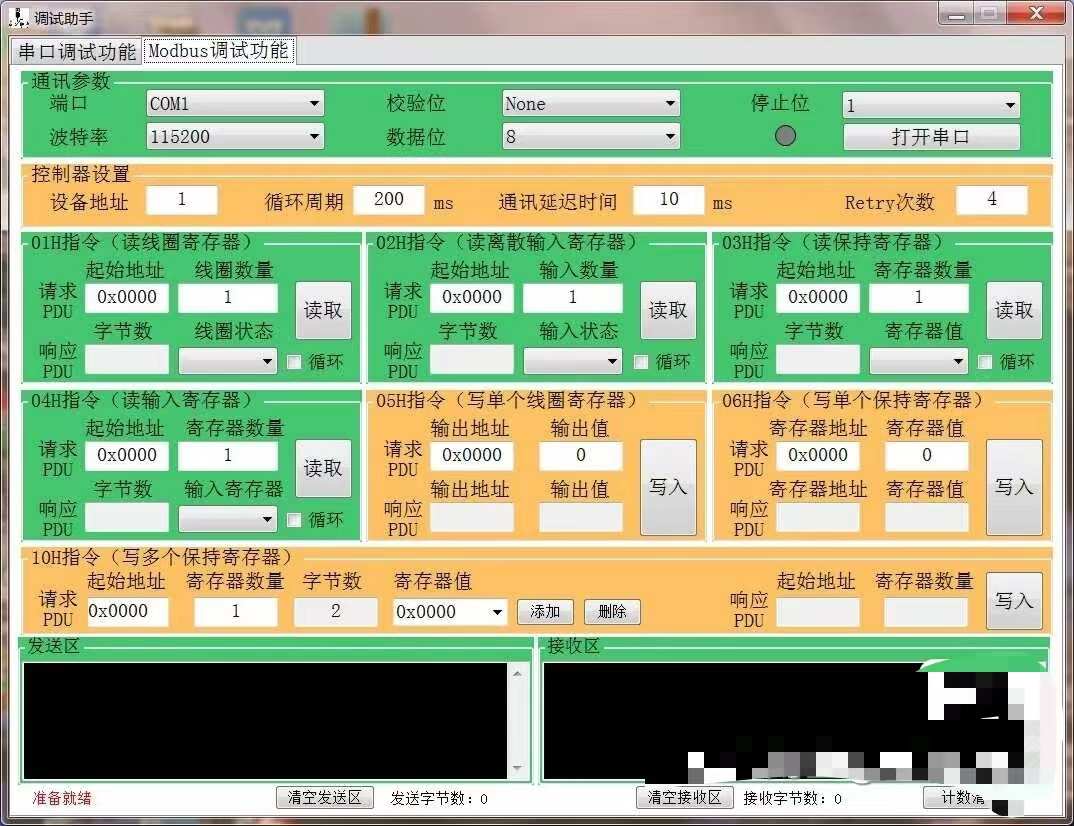
Task: Click the 添加 button
Action: [545, 612]
